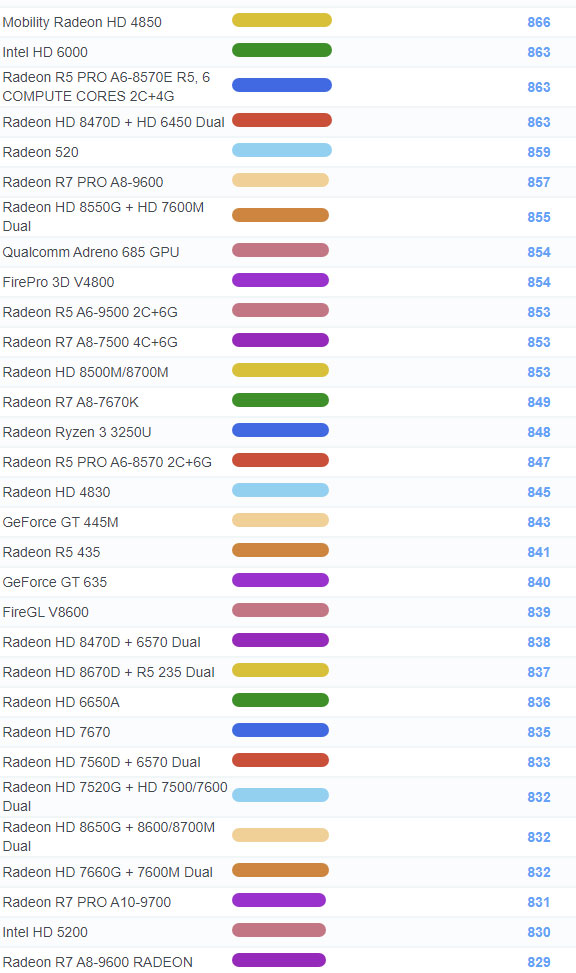Click the purple bar for FirePro 3D V4800
Screen dimensions: 576x973
click(281, 280)
